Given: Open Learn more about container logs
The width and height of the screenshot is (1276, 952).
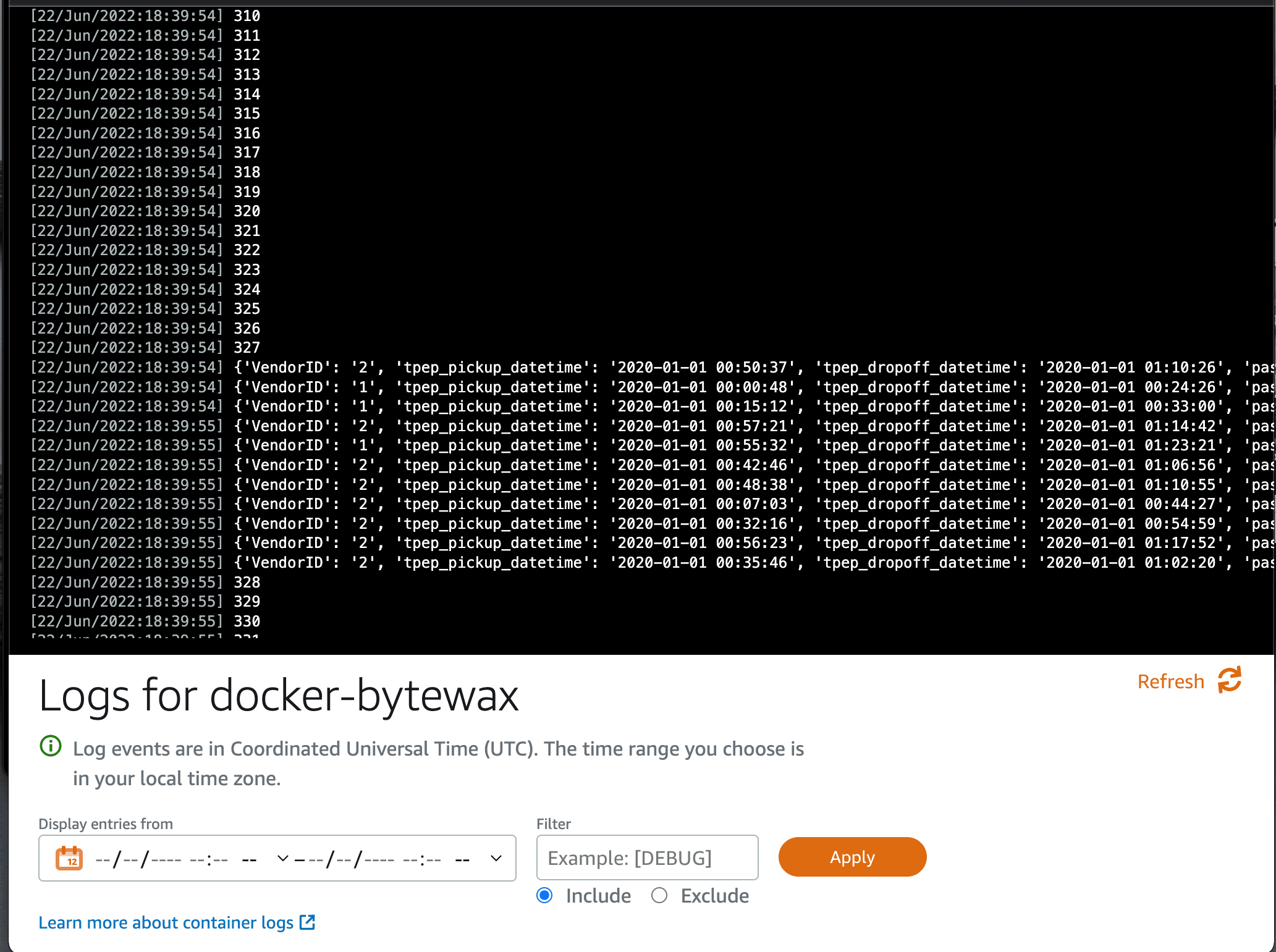Looking at the screenshot, I should tap(166, 922).
